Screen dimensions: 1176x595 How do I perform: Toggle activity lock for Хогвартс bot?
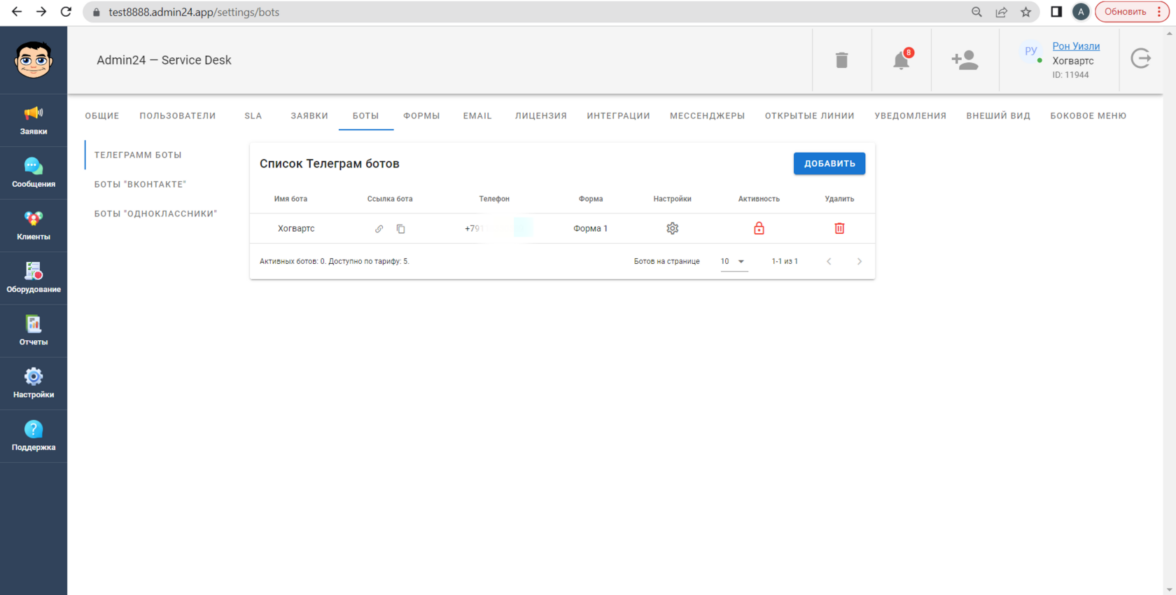click(759, 229)
